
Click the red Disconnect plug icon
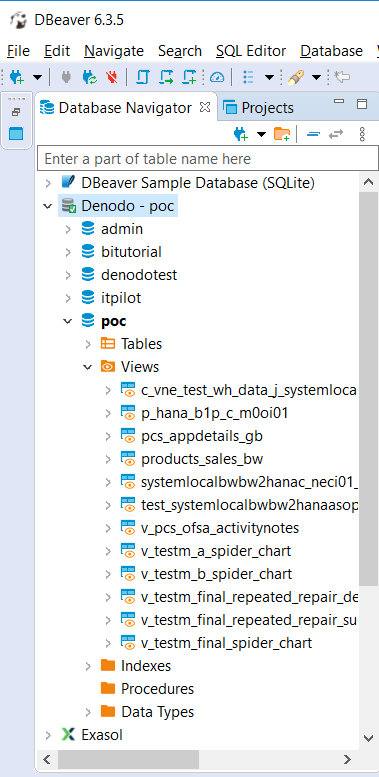(x=112, y=77)
